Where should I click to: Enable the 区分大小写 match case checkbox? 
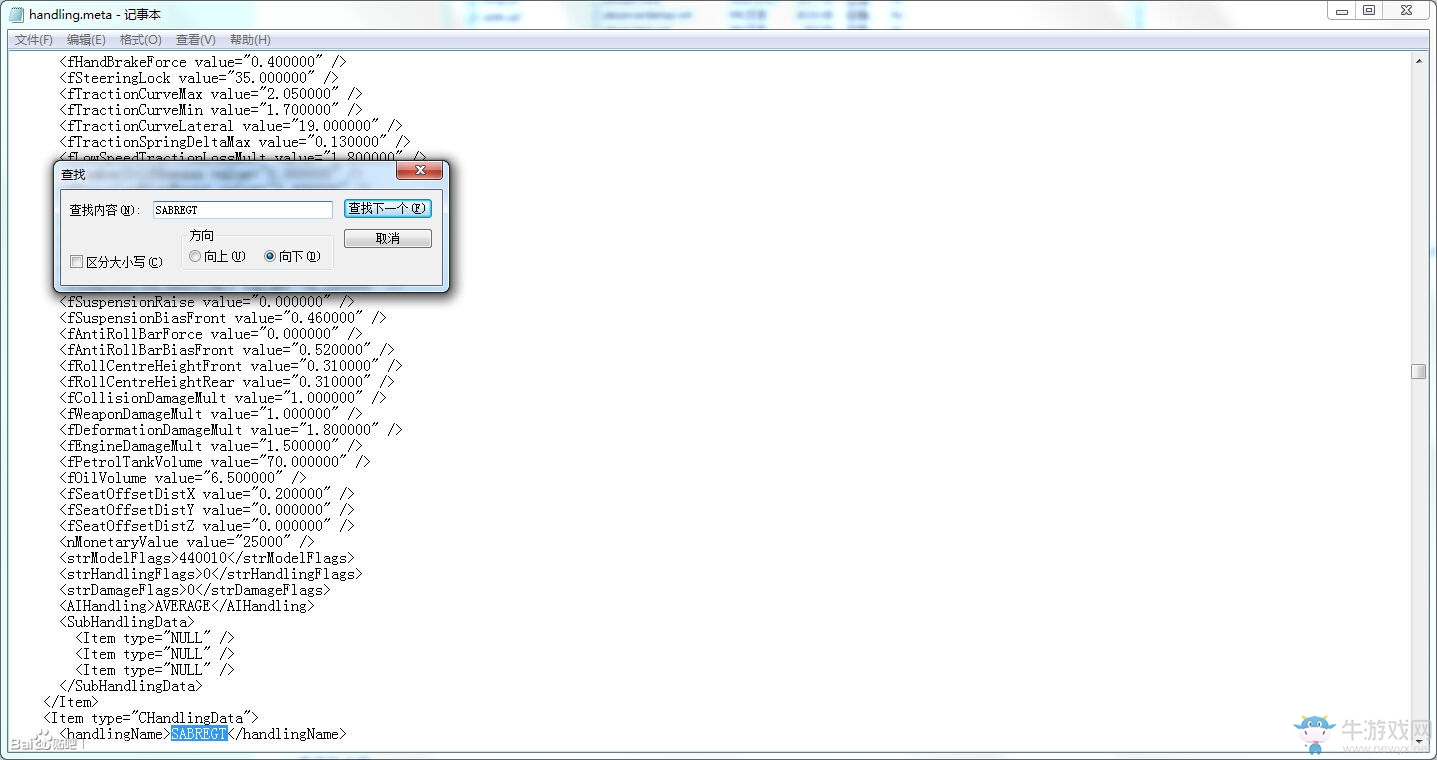pyautogui.click(x=77, y=262)
